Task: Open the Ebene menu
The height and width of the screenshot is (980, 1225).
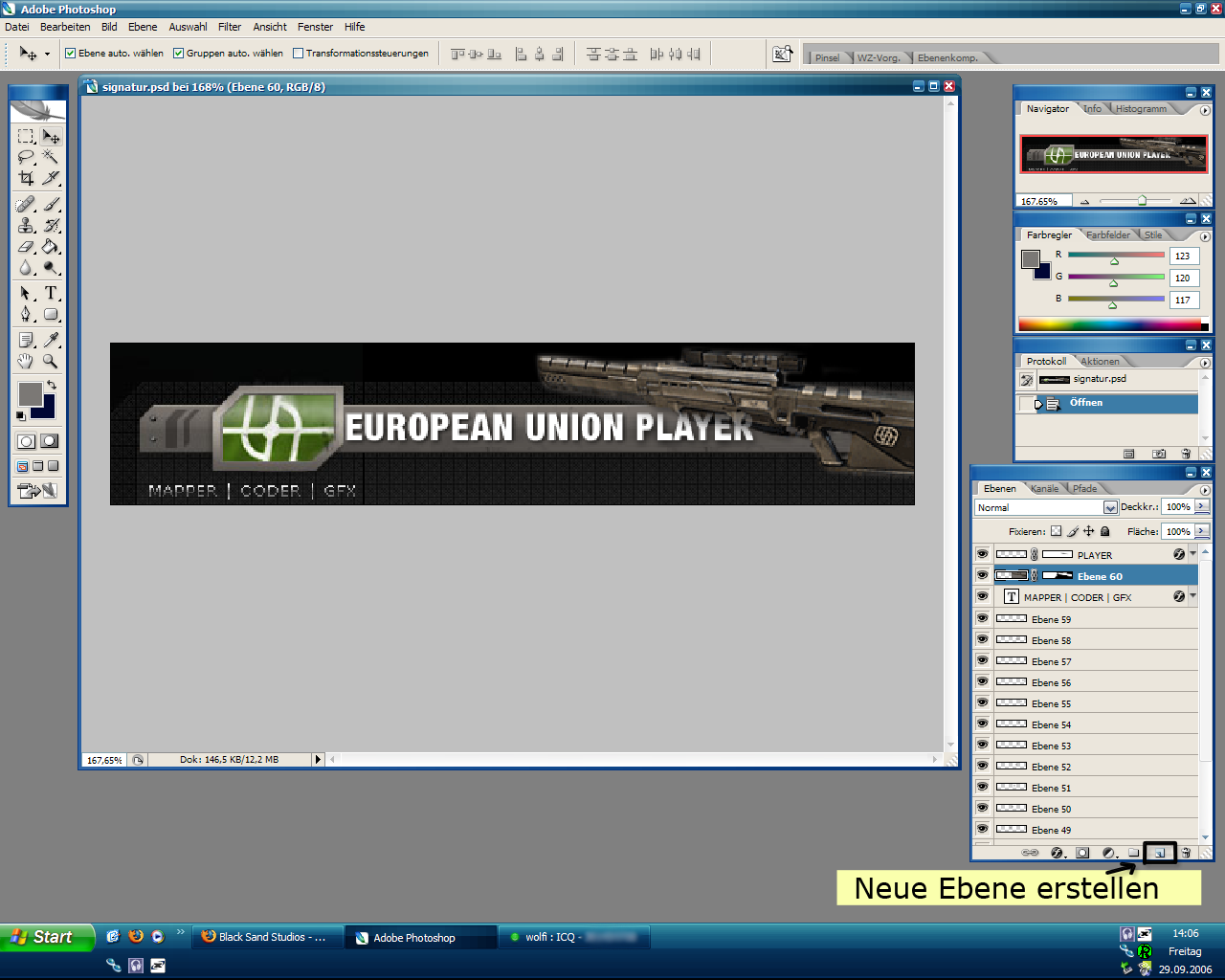Action: 143,27
